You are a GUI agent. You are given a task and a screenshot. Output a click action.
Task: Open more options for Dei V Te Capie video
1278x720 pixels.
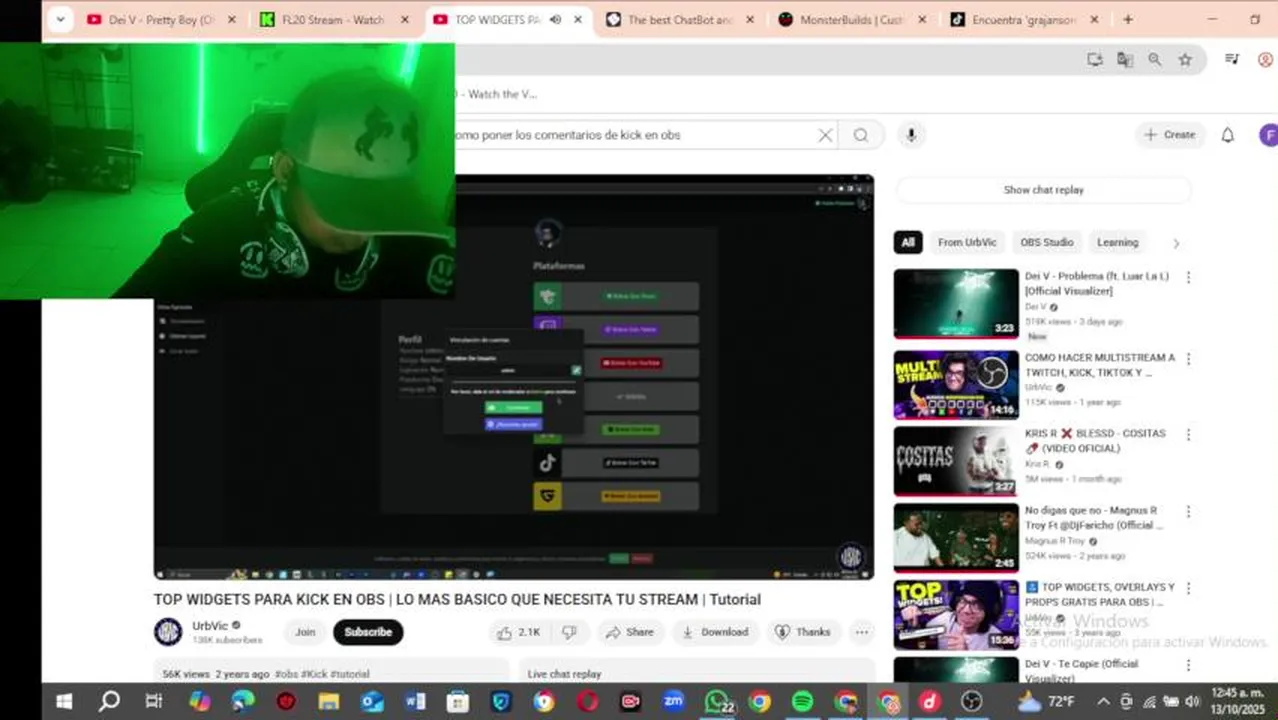click(x=1188, y=665)
